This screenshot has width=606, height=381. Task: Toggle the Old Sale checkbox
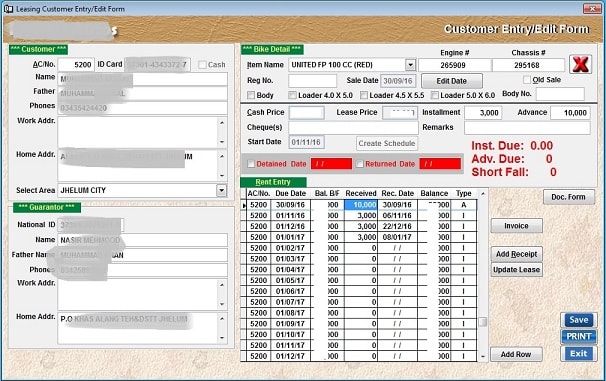click(x=527, y=80)
